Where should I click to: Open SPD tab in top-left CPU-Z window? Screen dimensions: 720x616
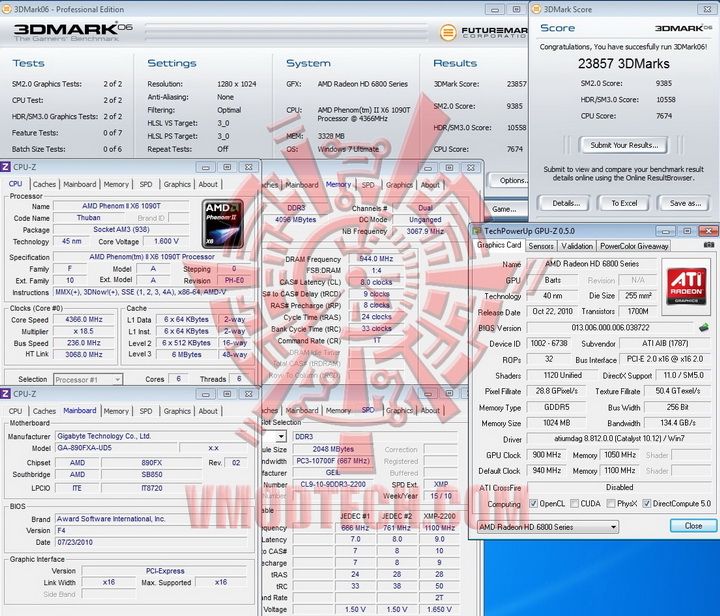pos(146,184)
